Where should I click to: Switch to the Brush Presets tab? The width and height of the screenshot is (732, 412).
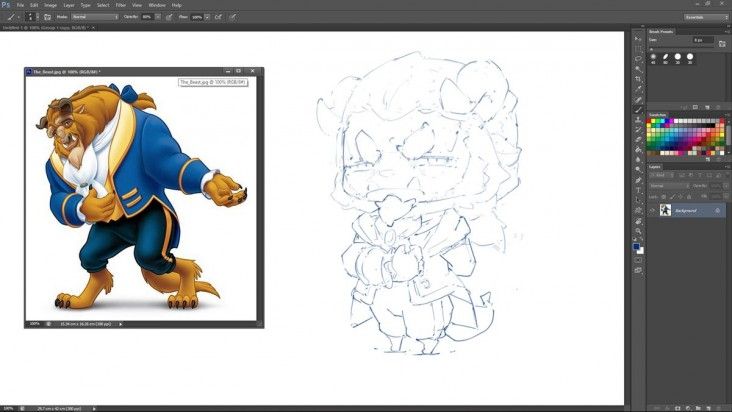661,31
